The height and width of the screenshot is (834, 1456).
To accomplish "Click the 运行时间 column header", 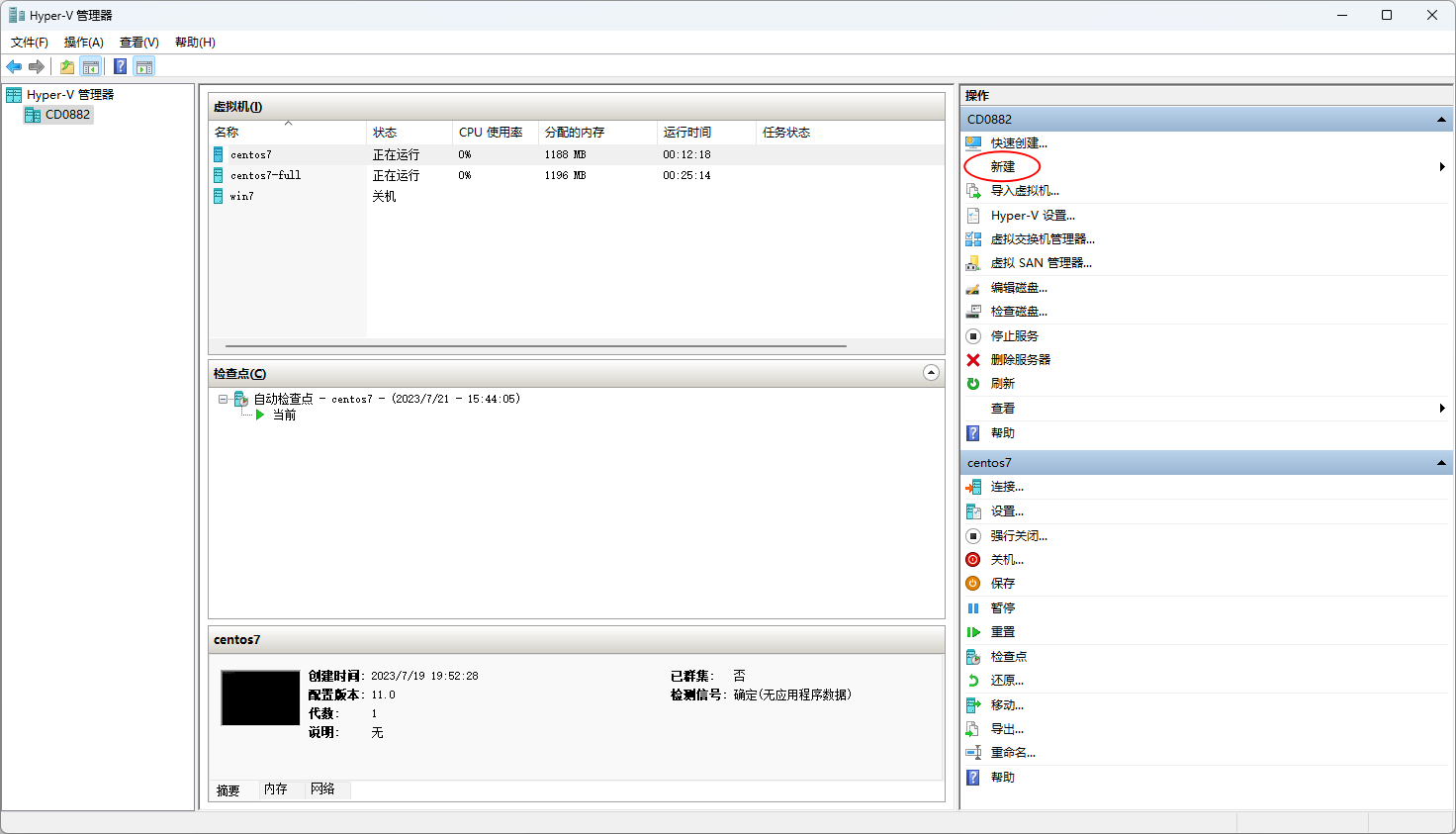I will (706, 132).
